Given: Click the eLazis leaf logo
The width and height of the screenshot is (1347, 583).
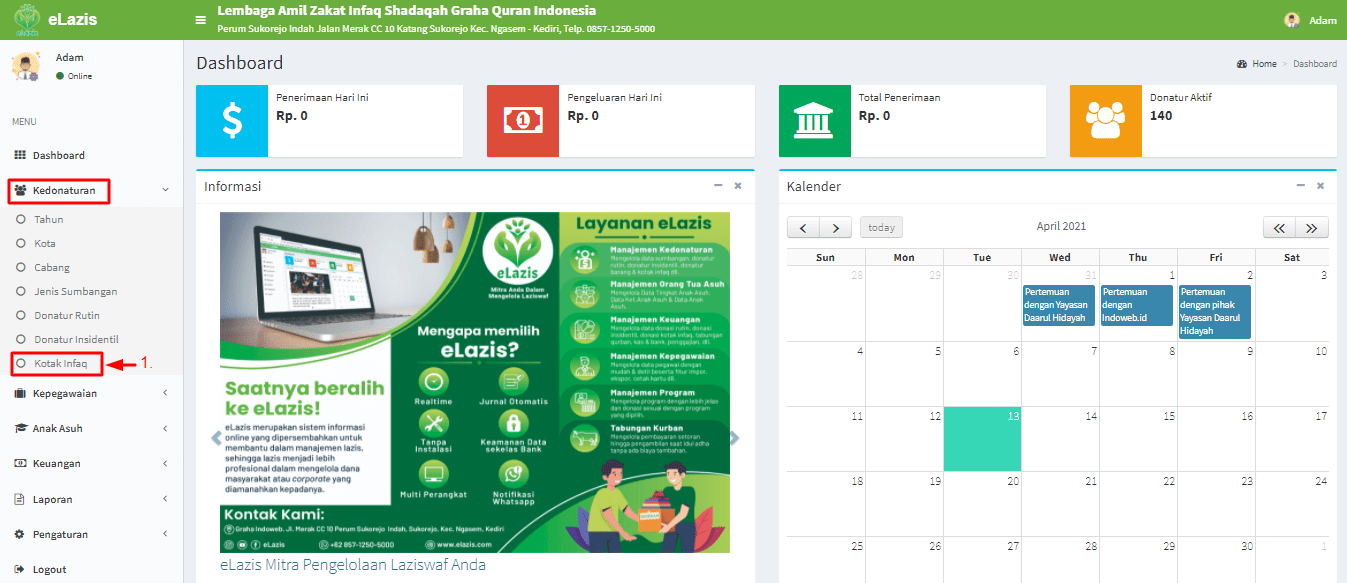Looking at the screenshot, I should point(27,18).
